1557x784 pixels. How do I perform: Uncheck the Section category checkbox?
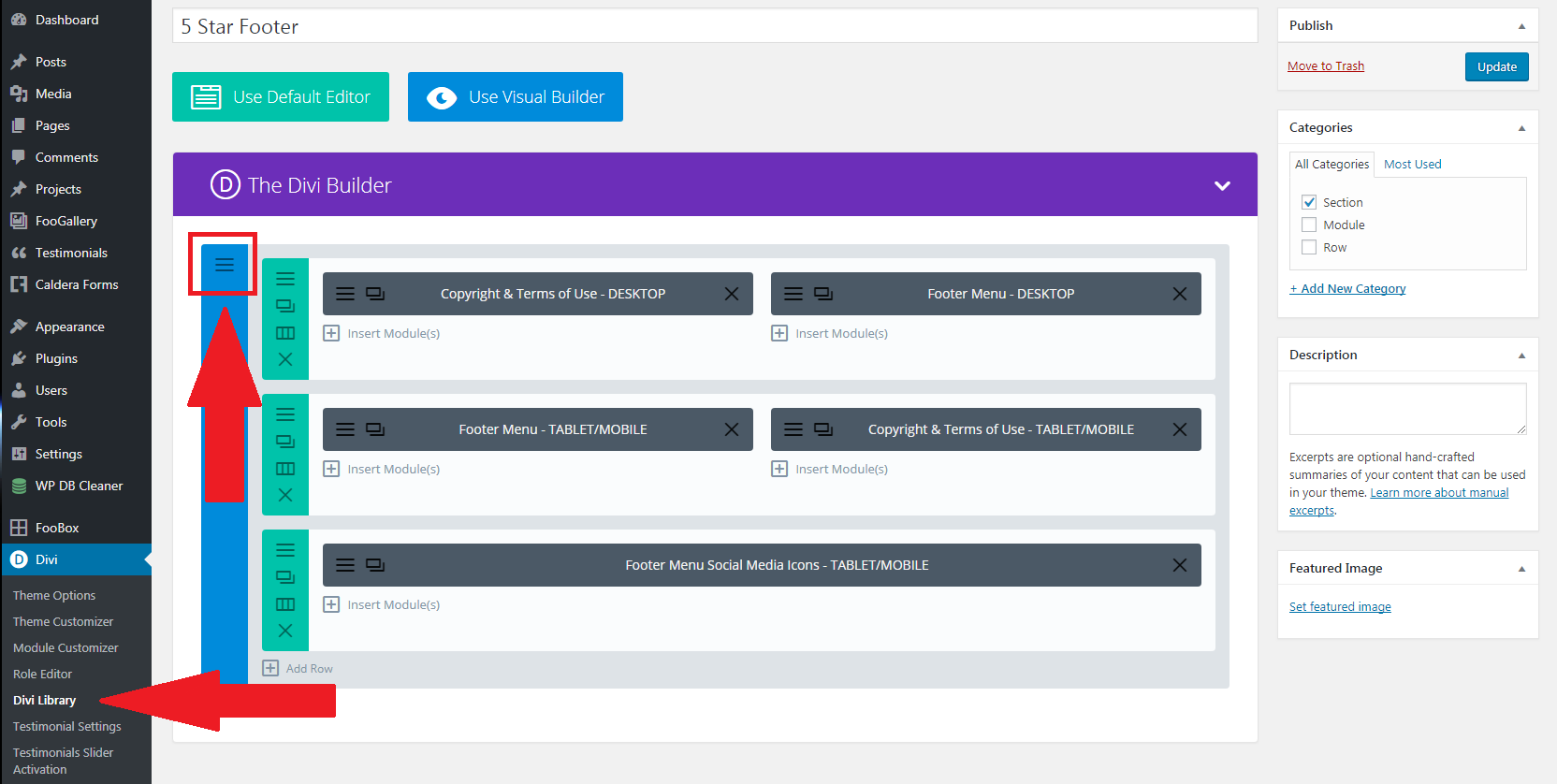(1309, 202)
